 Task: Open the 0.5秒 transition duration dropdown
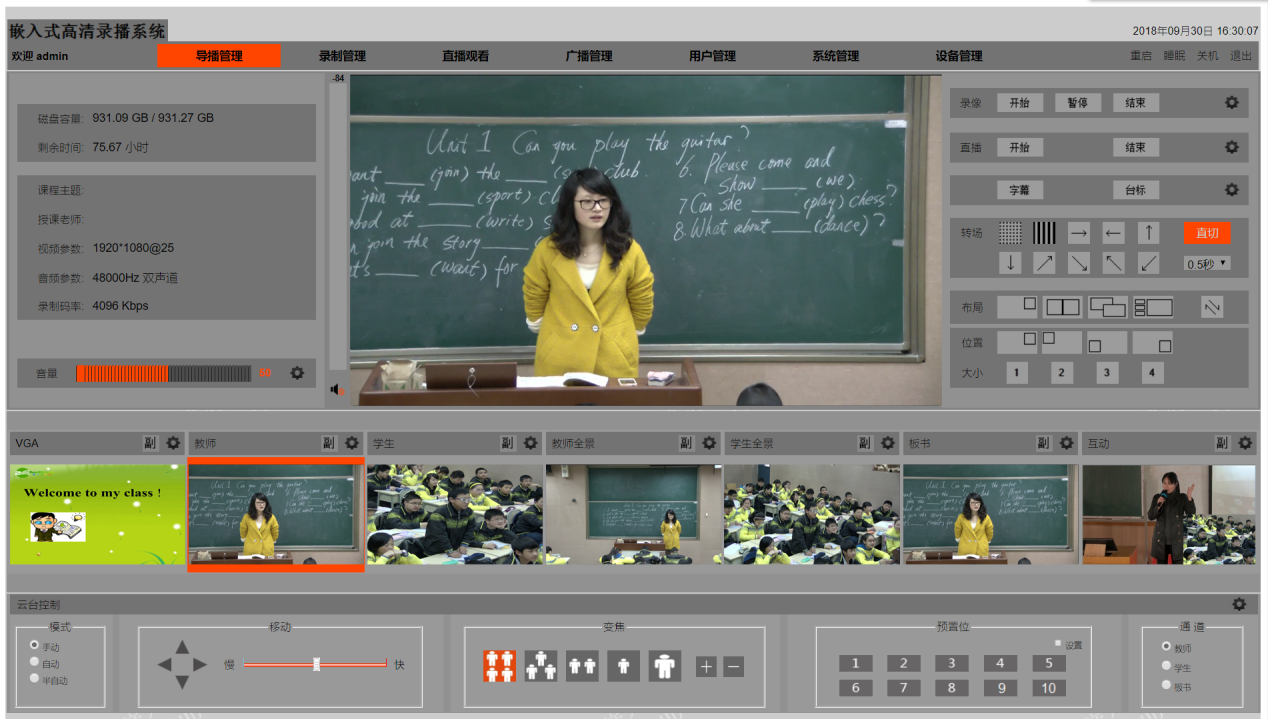[1207, 264]
